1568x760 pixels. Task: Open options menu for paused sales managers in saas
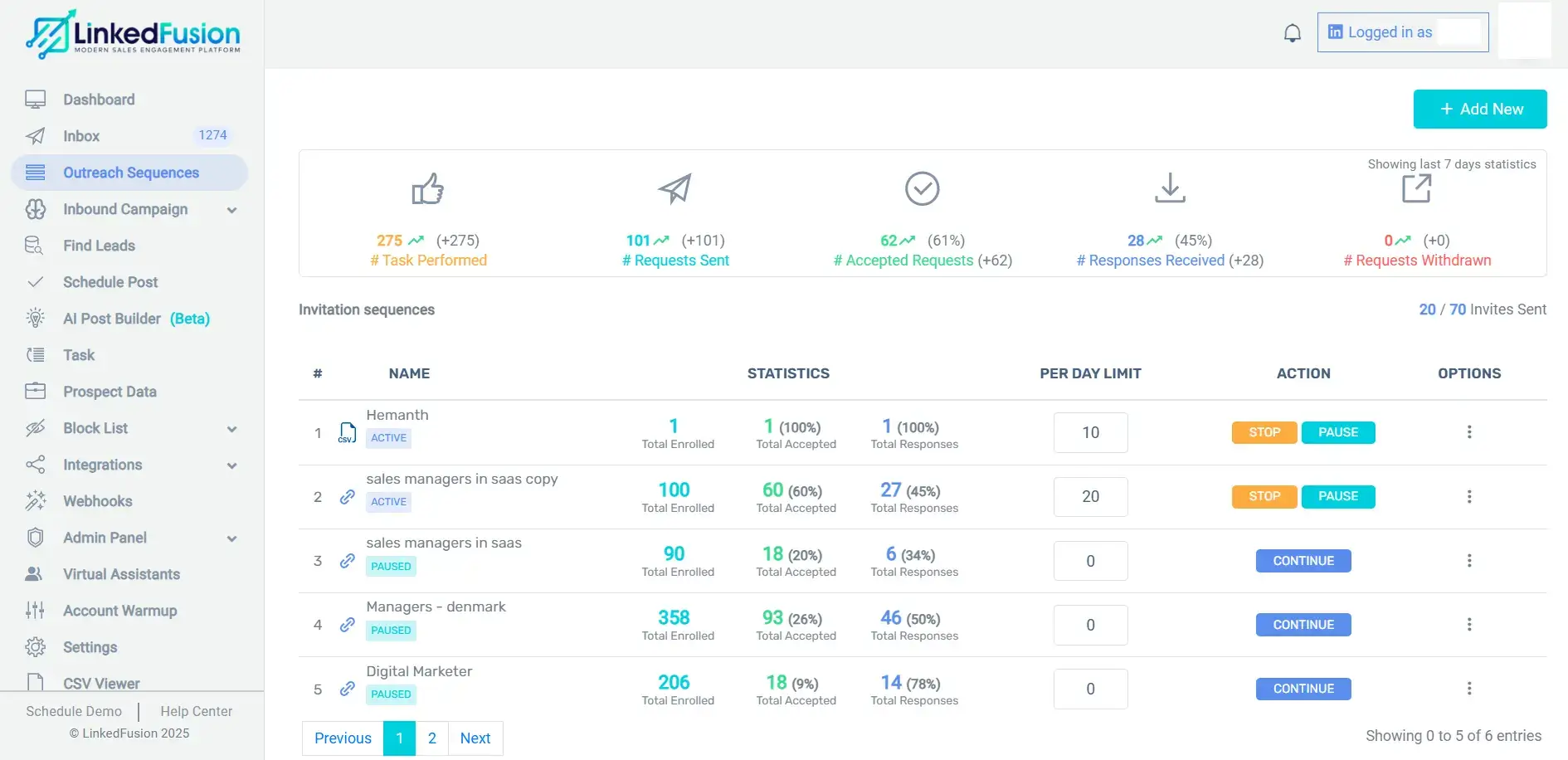[1469, 561]
